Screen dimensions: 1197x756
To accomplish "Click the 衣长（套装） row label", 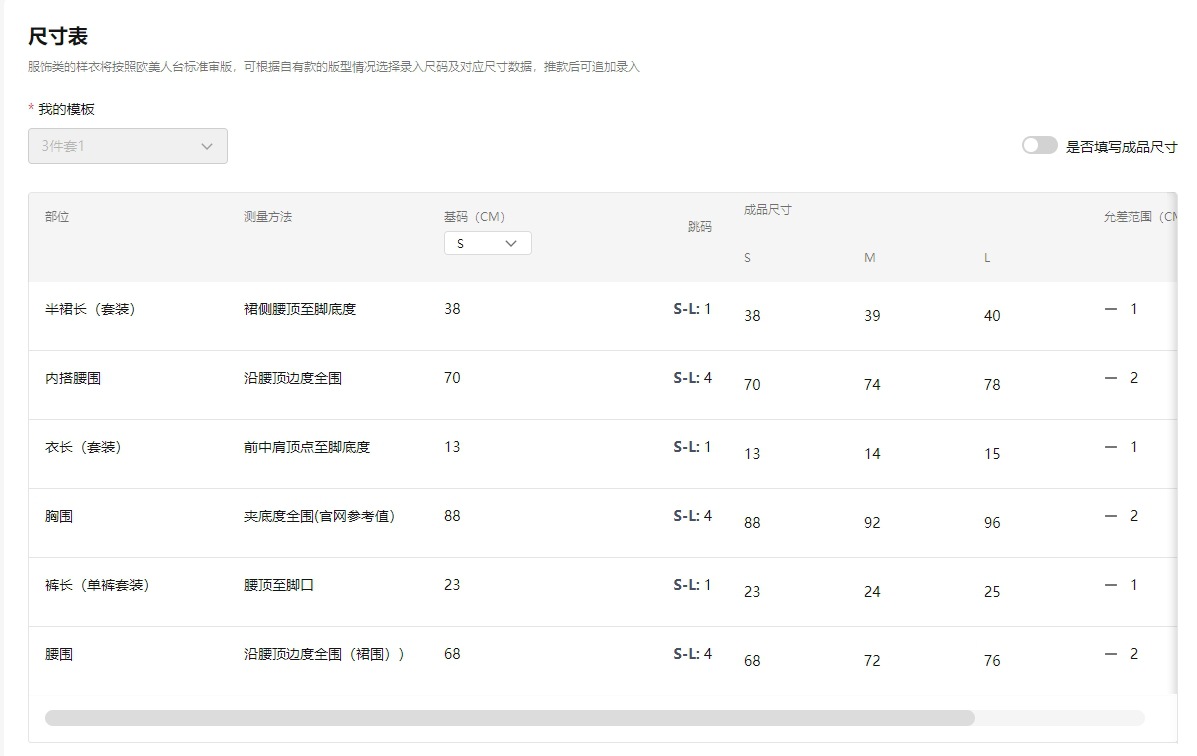I will 83,447.
